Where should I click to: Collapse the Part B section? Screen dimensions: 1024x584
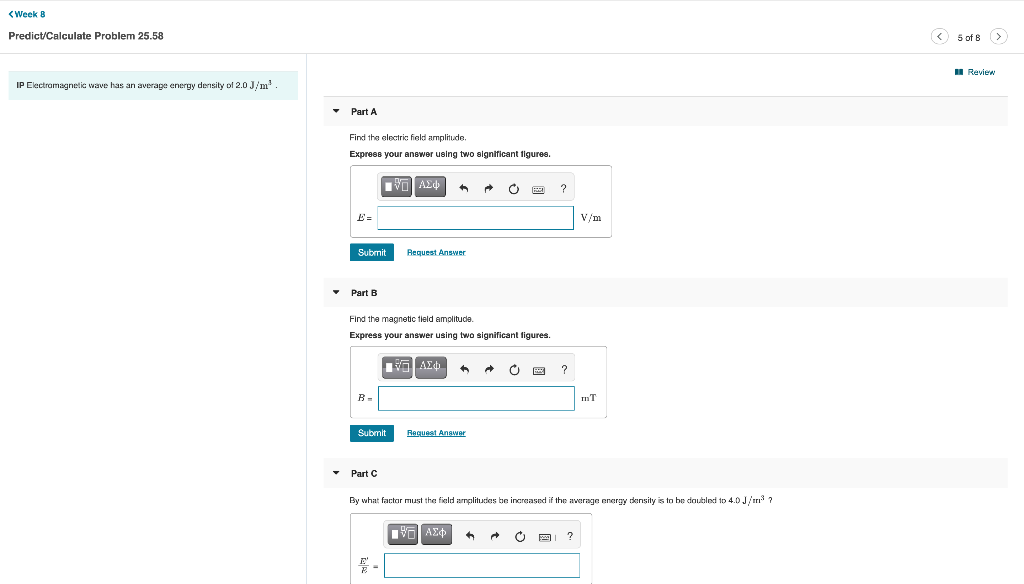(336, 292)
